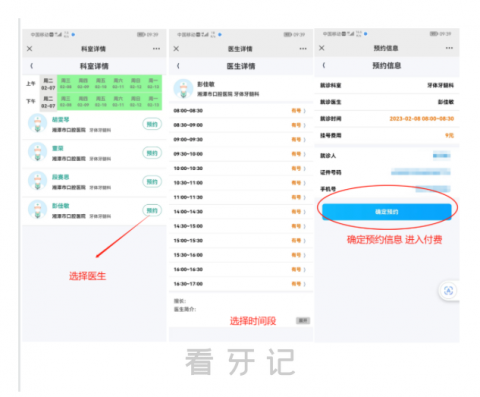Tap the avatar of doctor 彭佳敏 in the 科室详情 list

(37, 209)
